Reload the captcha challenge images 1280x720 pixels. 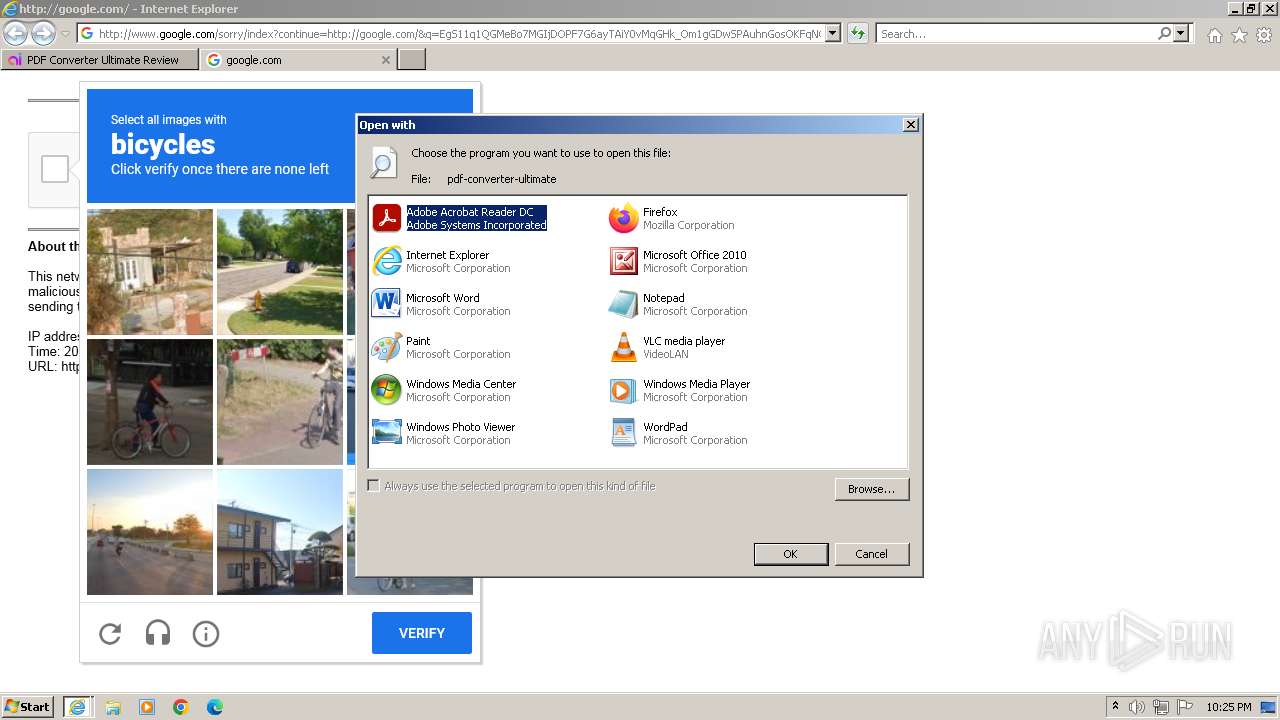pos(110,633)
